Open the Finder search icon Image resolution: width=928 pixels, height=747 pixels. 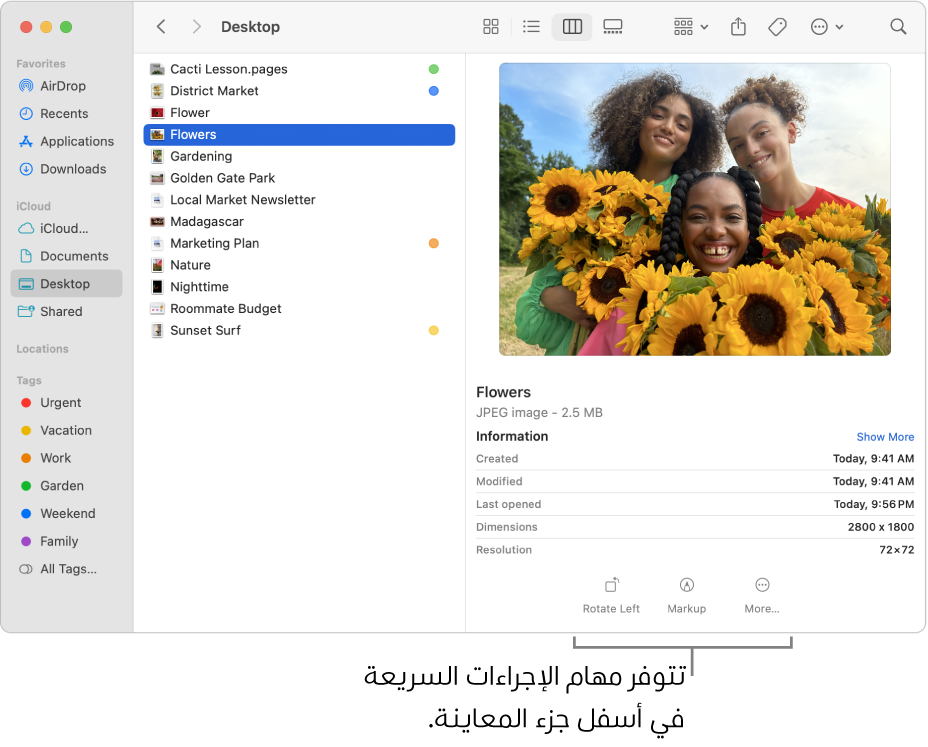pos(898,27)
